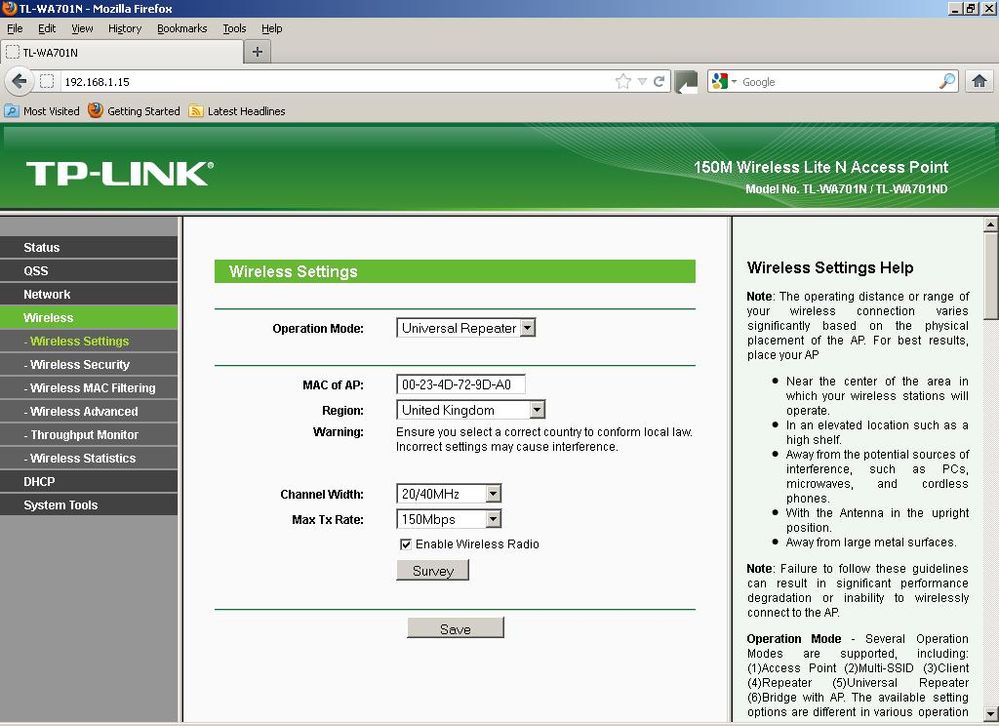Click the new tab plus button
Image resolution: width=999 pixels, height=726 pixels.
257,52
